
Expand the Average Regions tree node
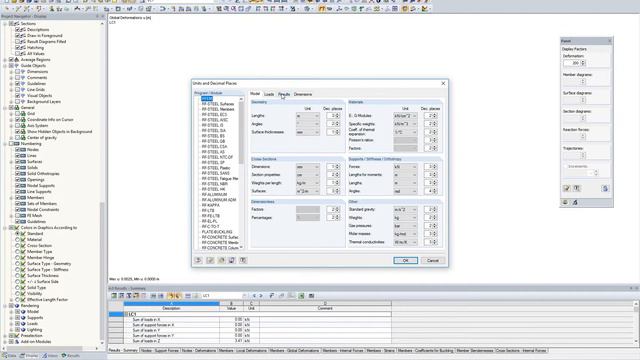coord(5,60)
